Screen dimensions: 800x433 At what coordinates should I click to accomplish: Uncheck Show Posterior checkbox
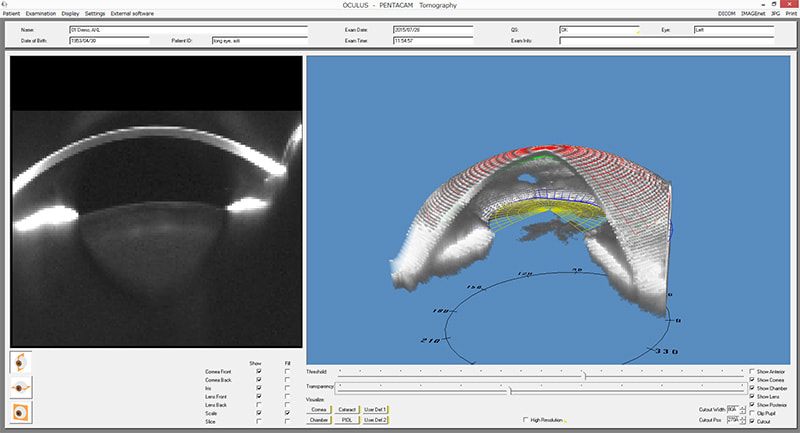[752, 404]
